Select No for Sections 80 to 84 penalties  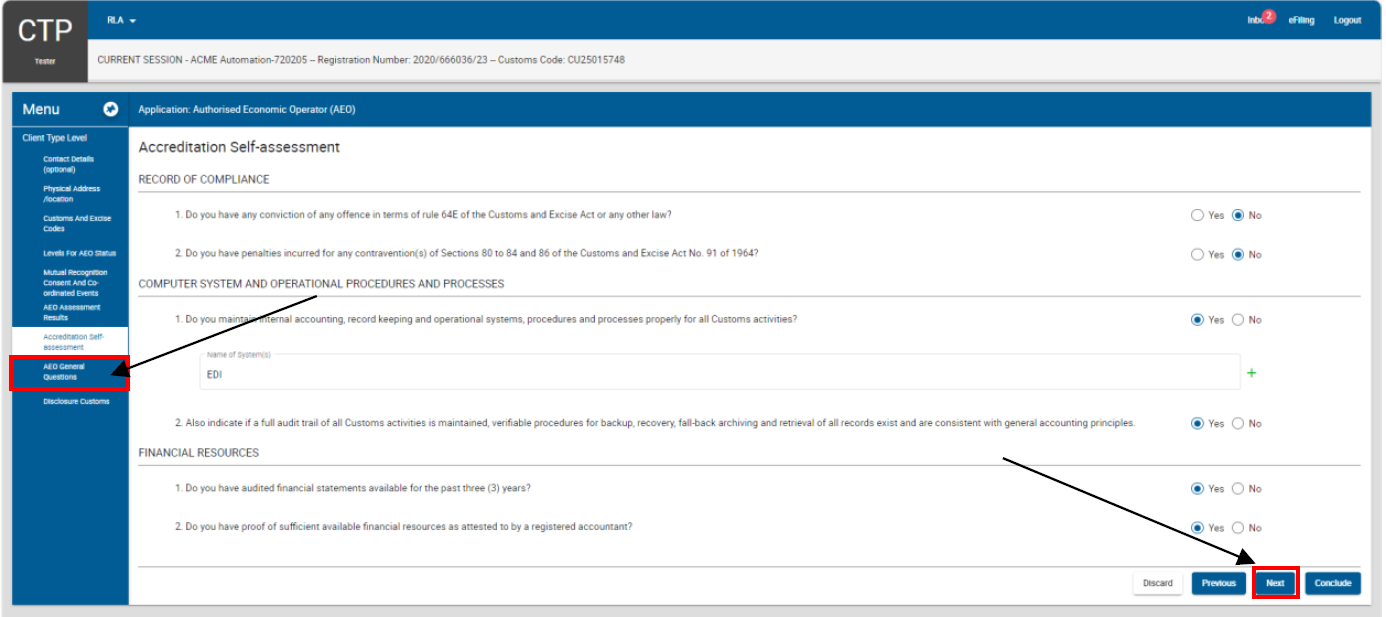(x=1238, y=254)
